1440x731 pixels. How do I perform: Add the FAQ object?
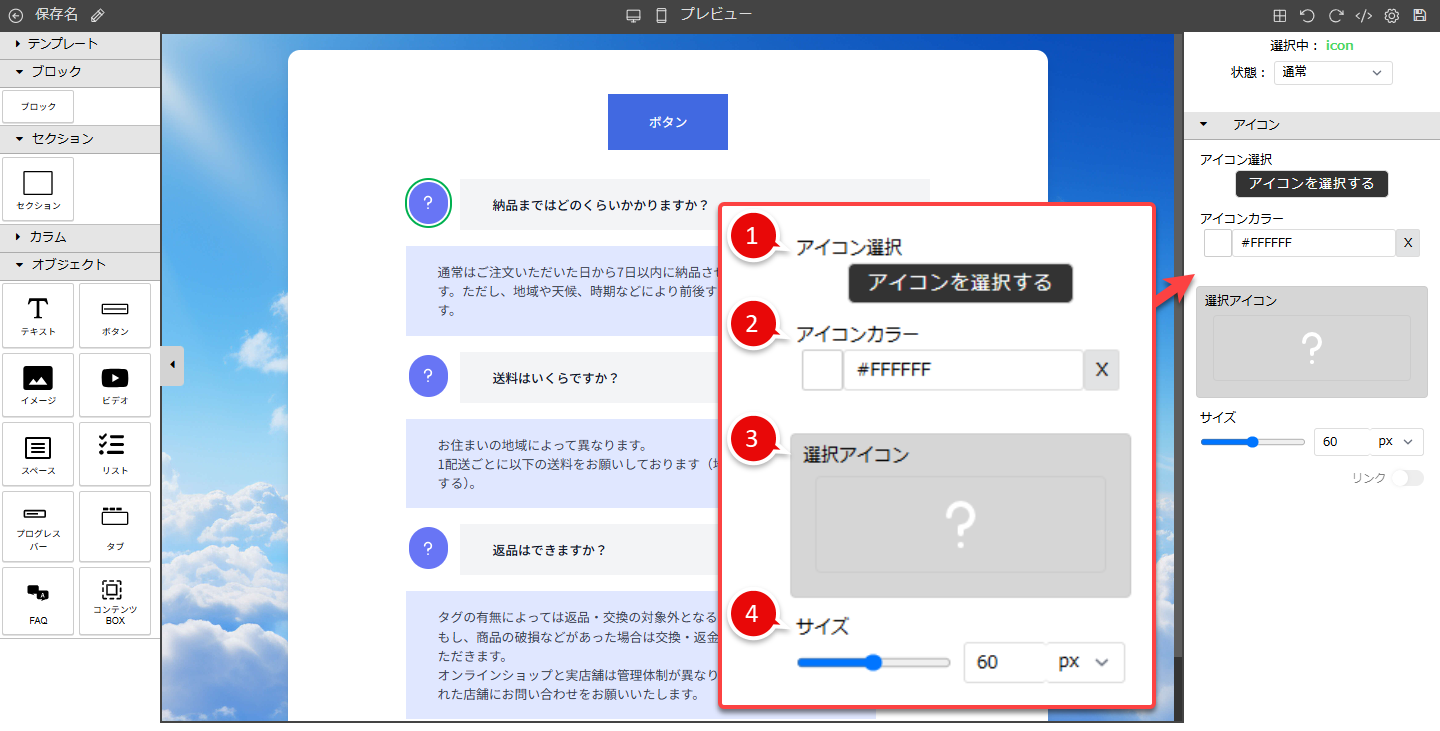(x=38, y=601)
